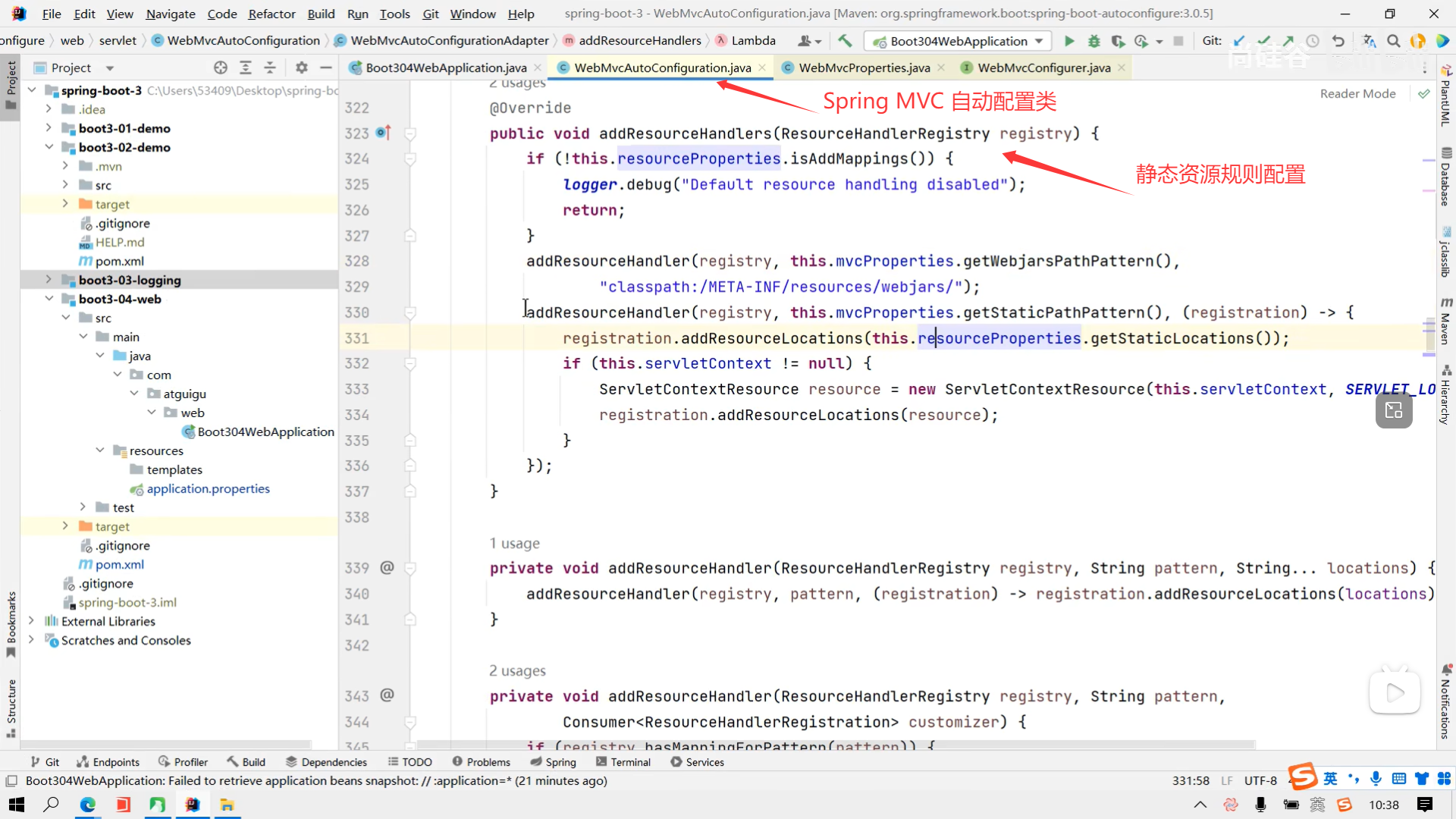1456x819 pixels.
Task: Toggle Reader Mode in the editor
Action: pyautogui.click(x=1357, y=93)
